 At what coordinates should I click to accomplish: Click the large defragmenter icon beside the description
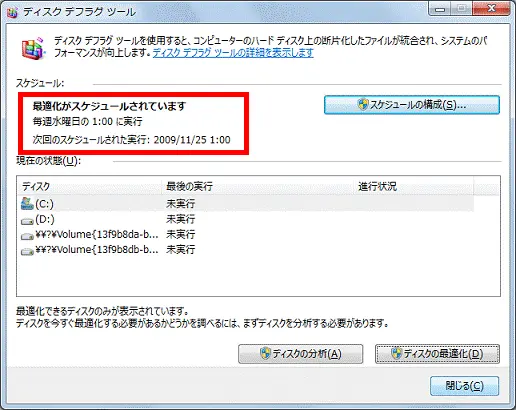(33, 49)
